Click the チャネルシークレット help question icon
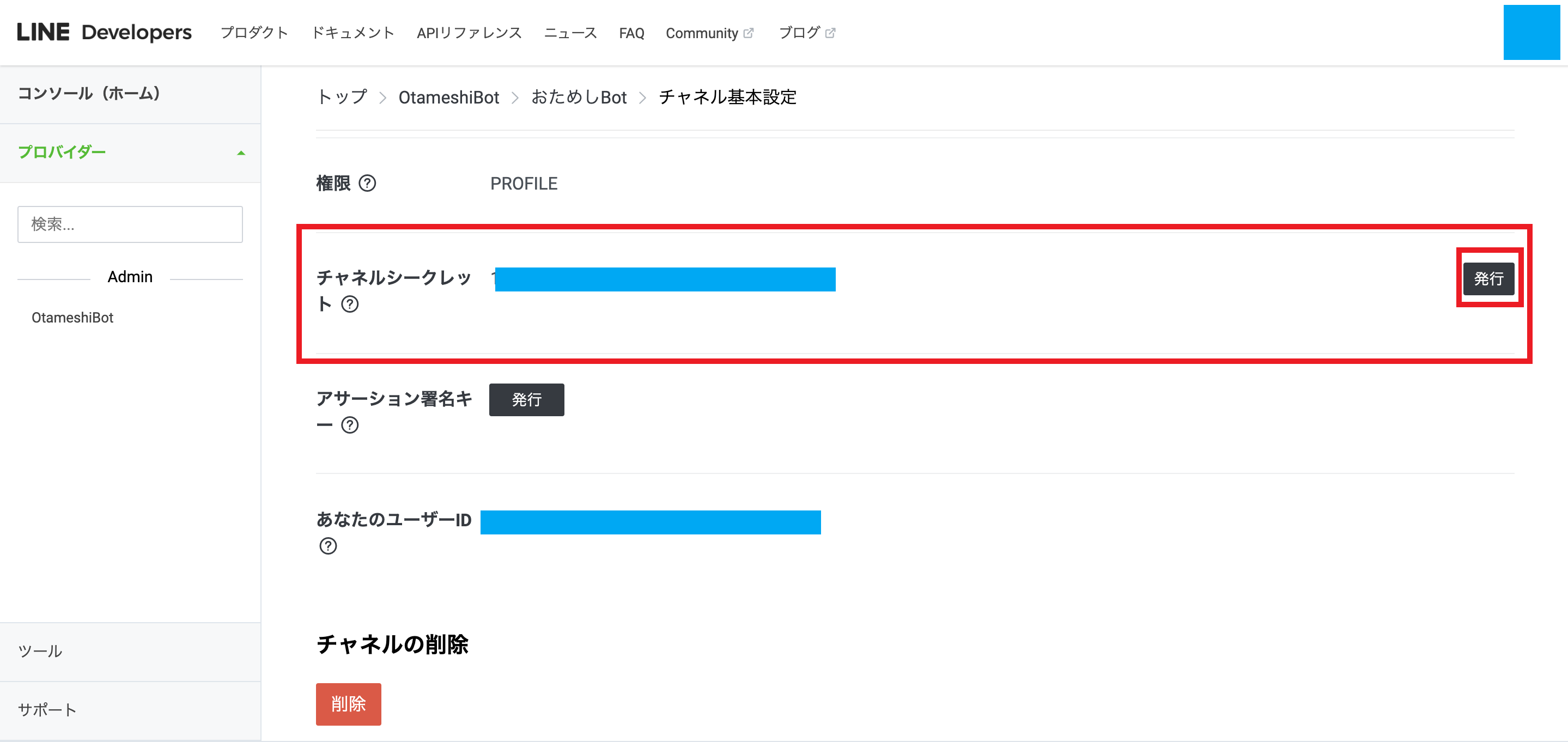Image resolution: width=1568 pixels, height=742 pixels. [350, 304]
